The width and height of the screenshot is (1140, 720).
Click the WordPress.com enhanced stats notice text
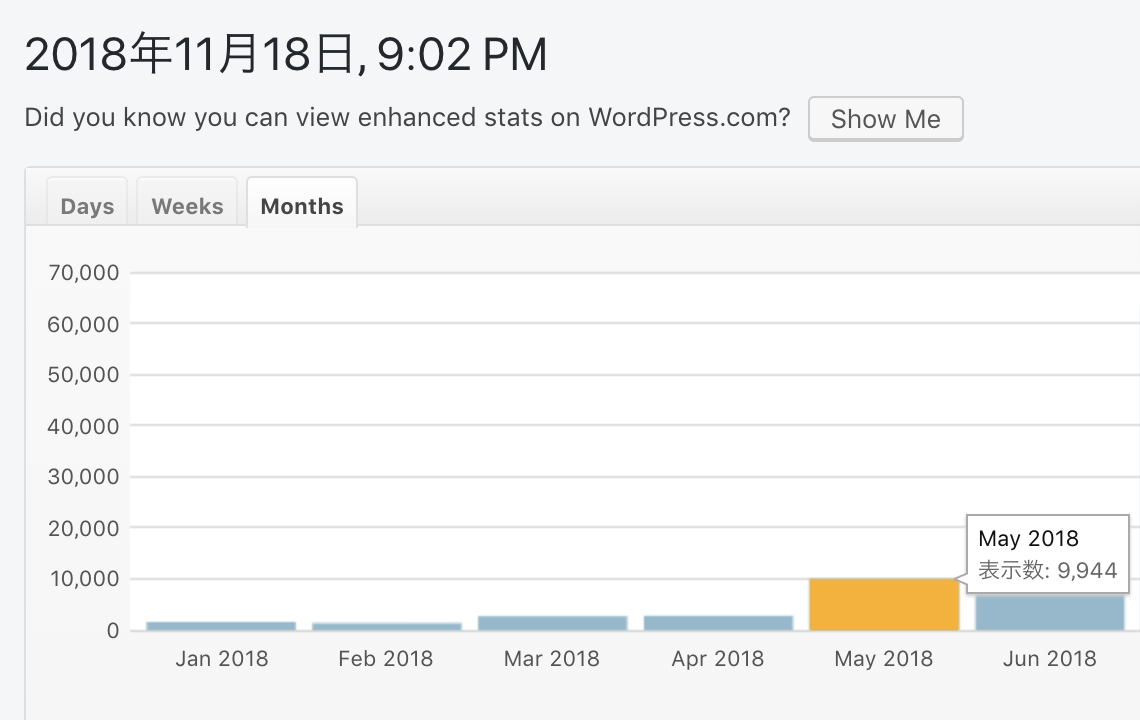pyautogui.click(x=407, y=118)
